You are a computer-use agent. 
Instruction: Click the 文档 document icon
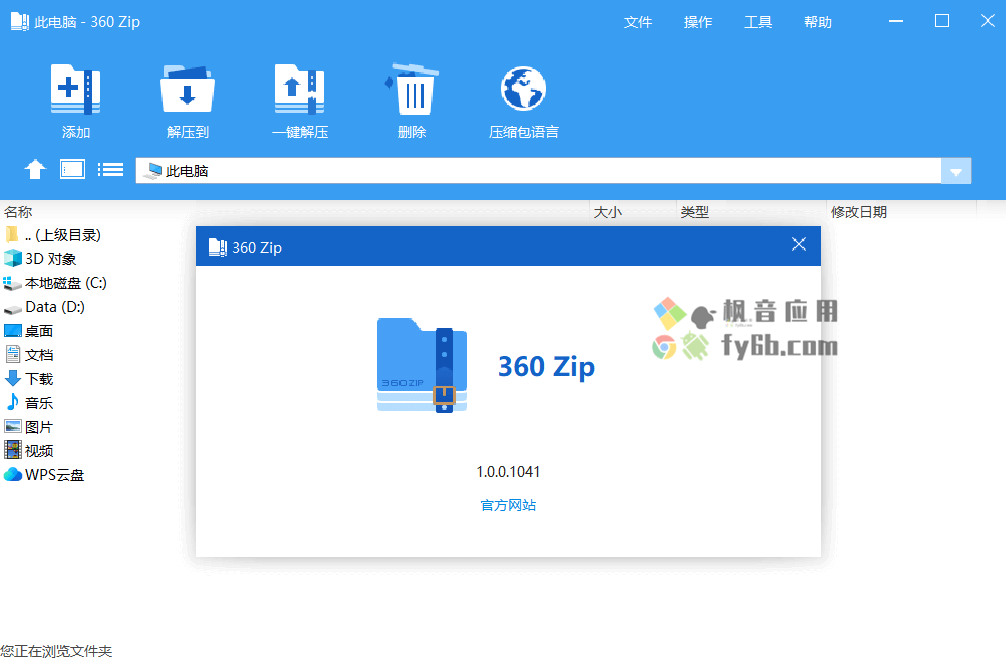pos(13,354)
